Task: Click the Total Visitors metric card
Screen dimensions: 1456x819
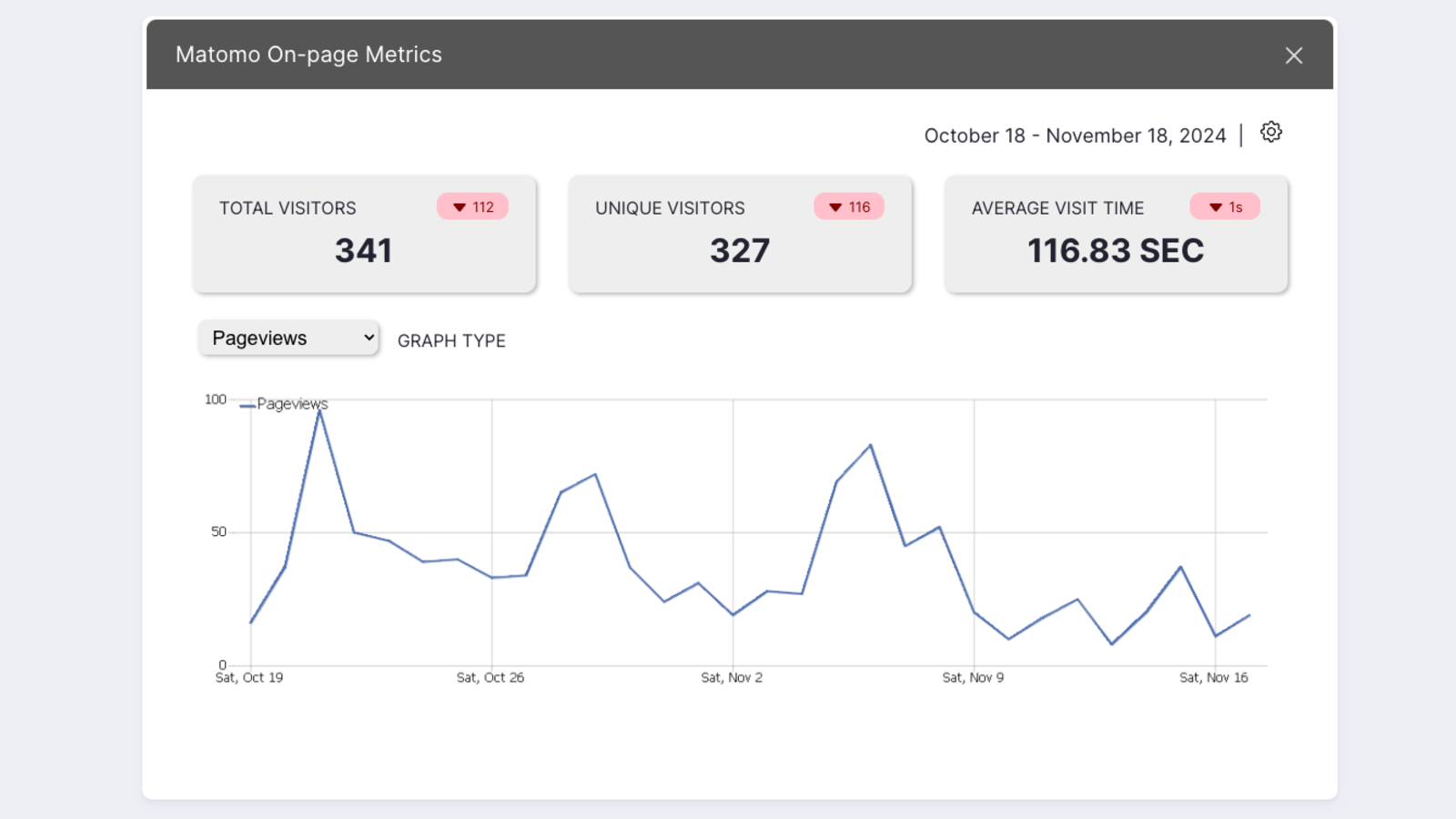Action: point(364,234)
